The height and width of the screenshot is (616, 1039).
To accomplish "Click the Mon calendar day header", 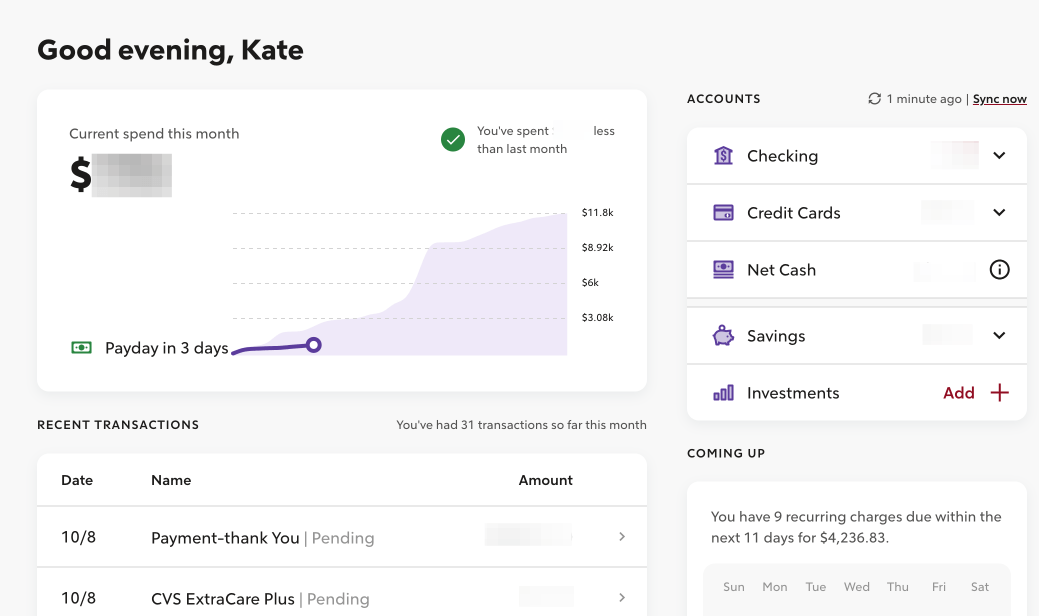I will point(775,587).
